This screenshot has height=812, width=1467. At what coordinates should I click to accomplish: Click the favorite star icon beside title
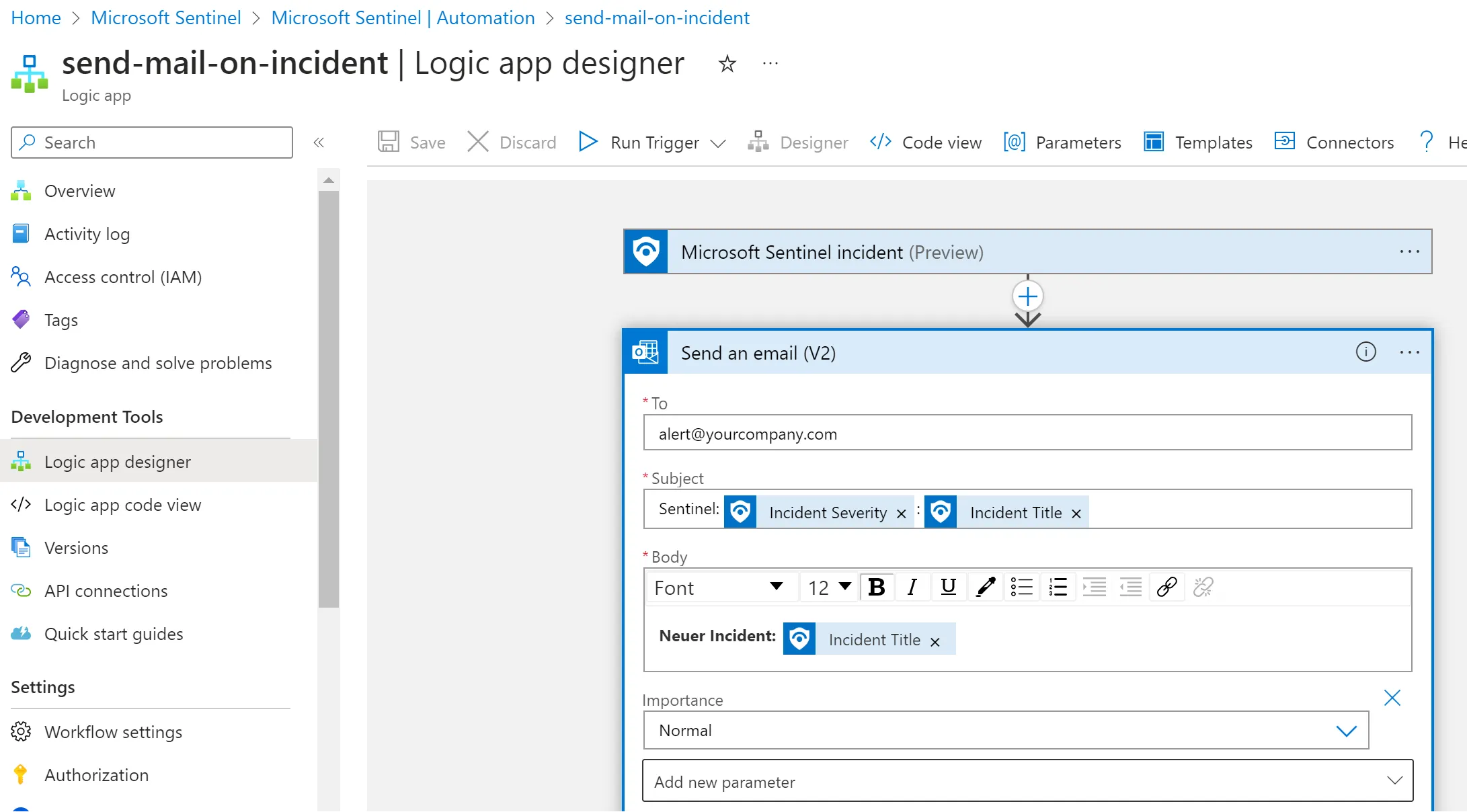click(727, 64)
